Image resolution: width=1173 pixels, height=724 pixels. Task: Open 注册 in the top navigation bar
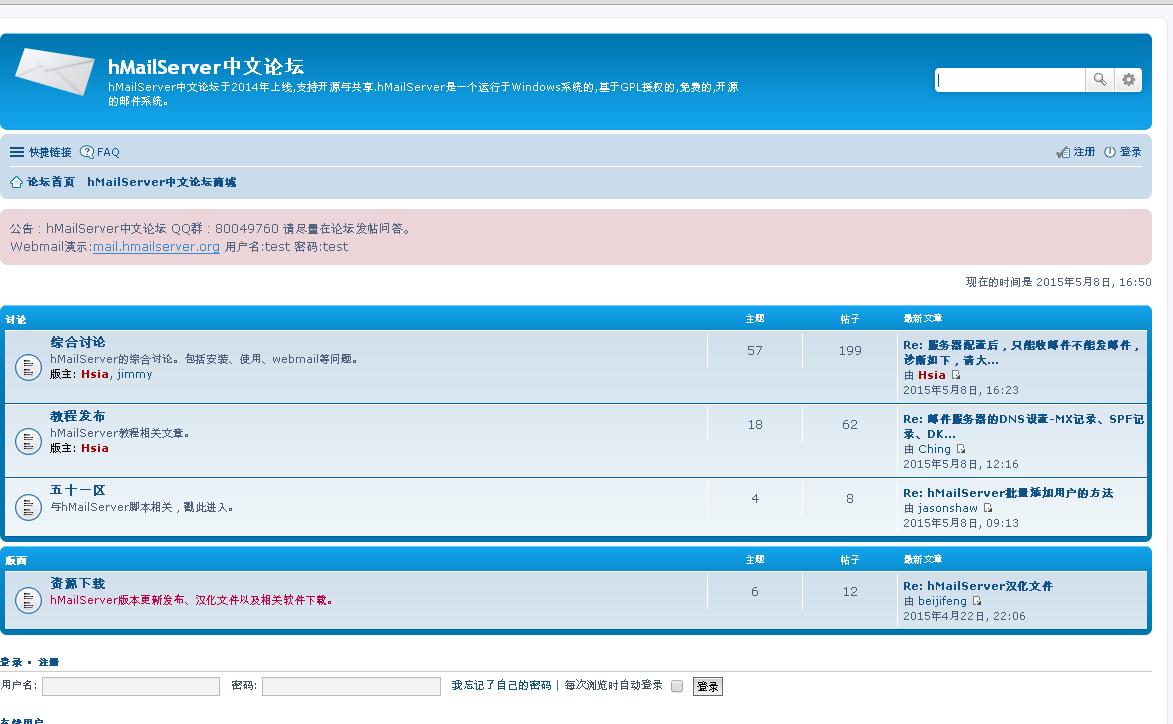click(x=1084, y=152)
